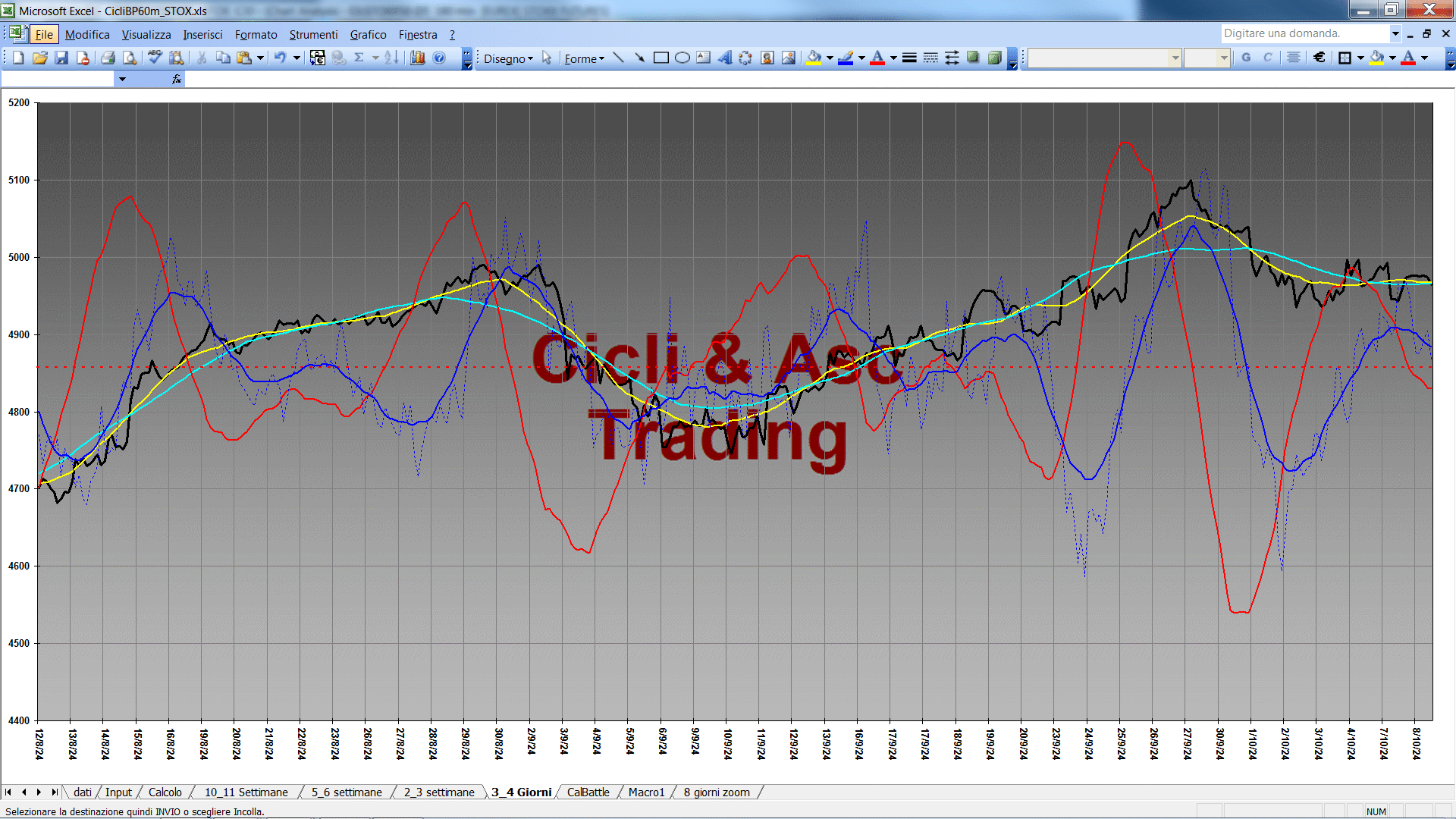Open the Inserisci menu
Image resolution: width=1456 pixels, height=819 pixels.
point(202,35)
